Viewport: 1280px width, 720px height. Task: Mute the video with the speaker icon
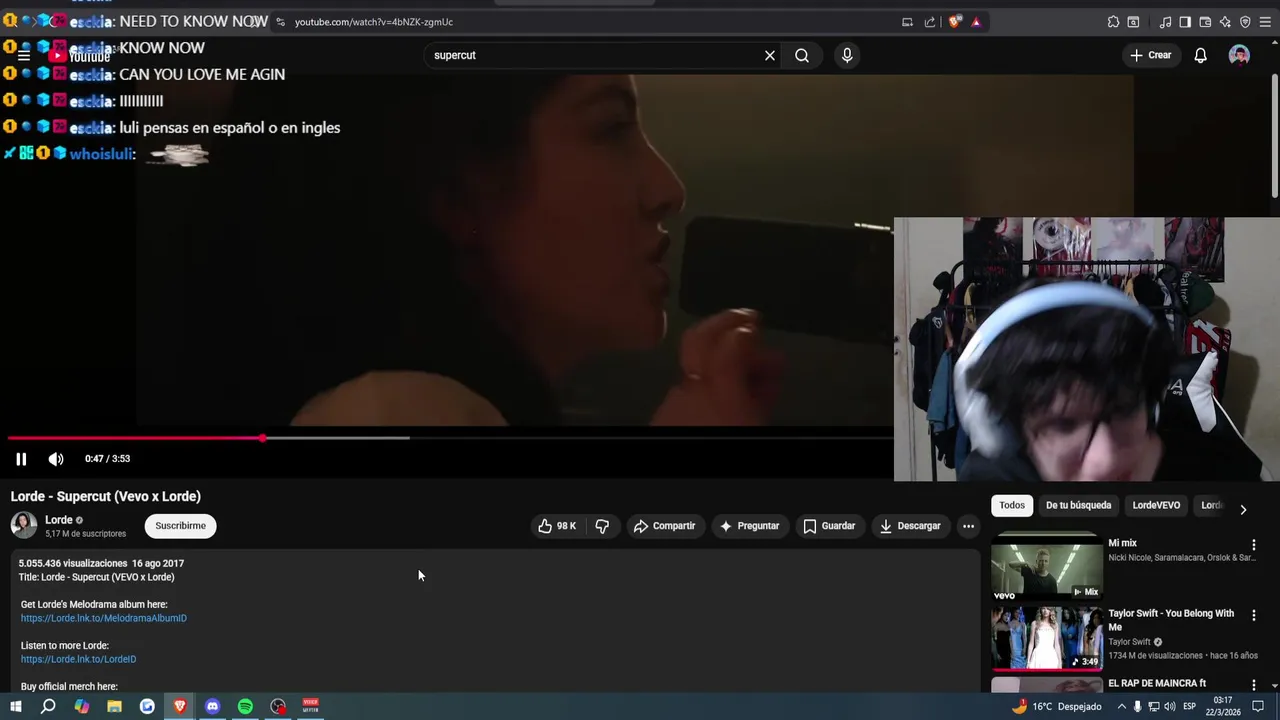56,459
